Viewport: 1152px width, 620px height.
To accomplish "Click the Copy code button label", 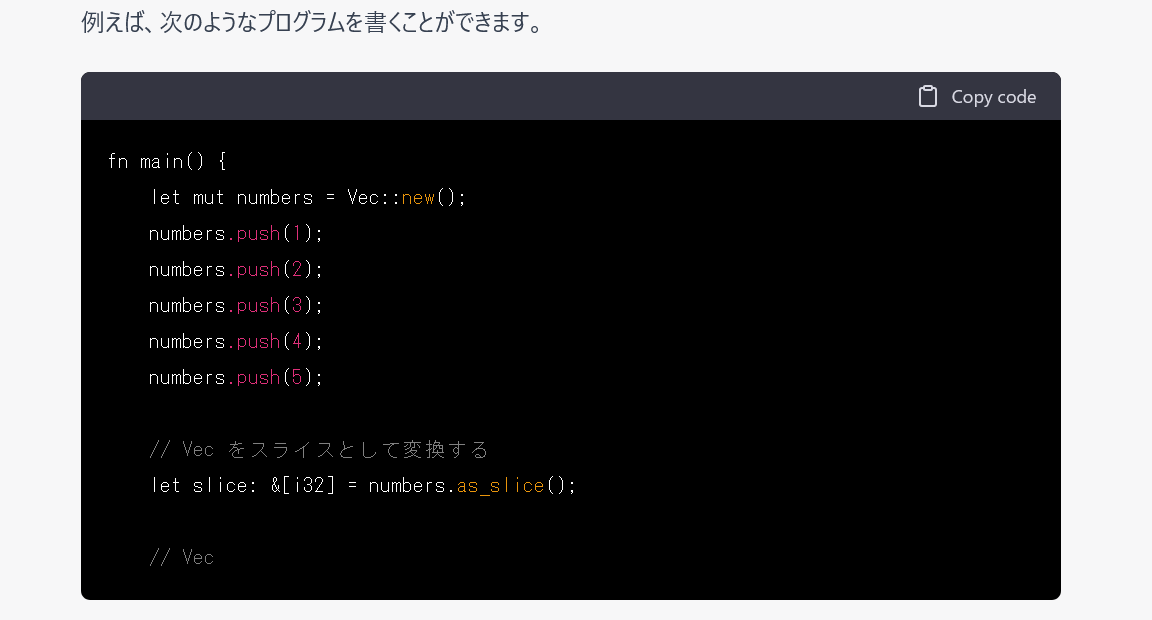I will point(993,97).
